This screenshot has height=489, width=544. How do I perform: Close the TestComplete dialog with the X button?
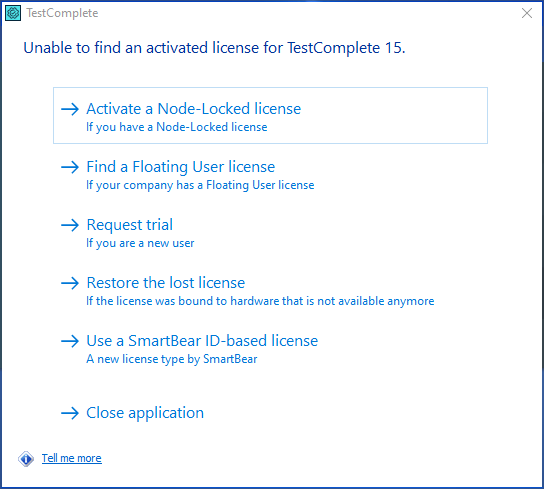pyautogui.click(x=527, y=13)
